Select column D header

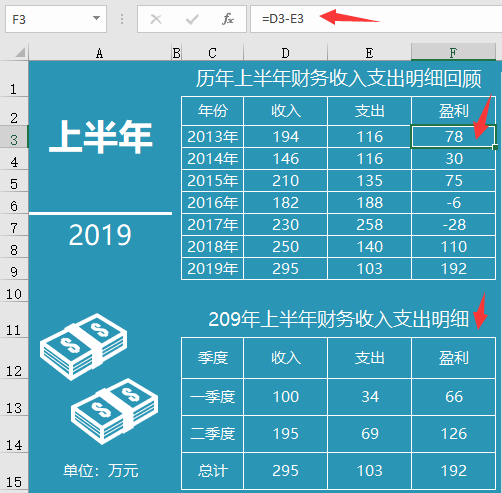(x=286, y=53)
